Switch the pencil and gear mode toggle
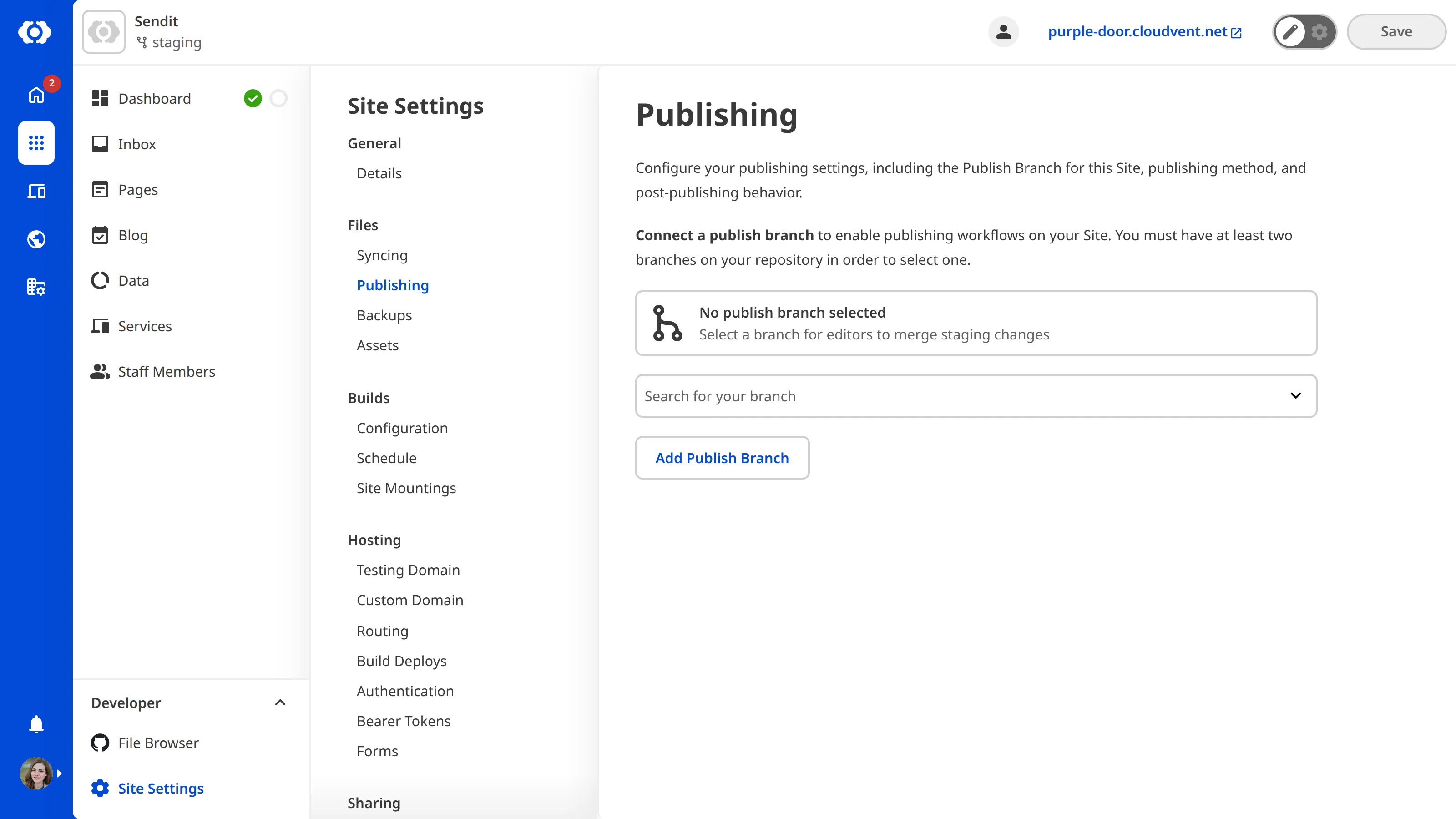Viewport: 1456px width, 819px height. click(1304, 32)
